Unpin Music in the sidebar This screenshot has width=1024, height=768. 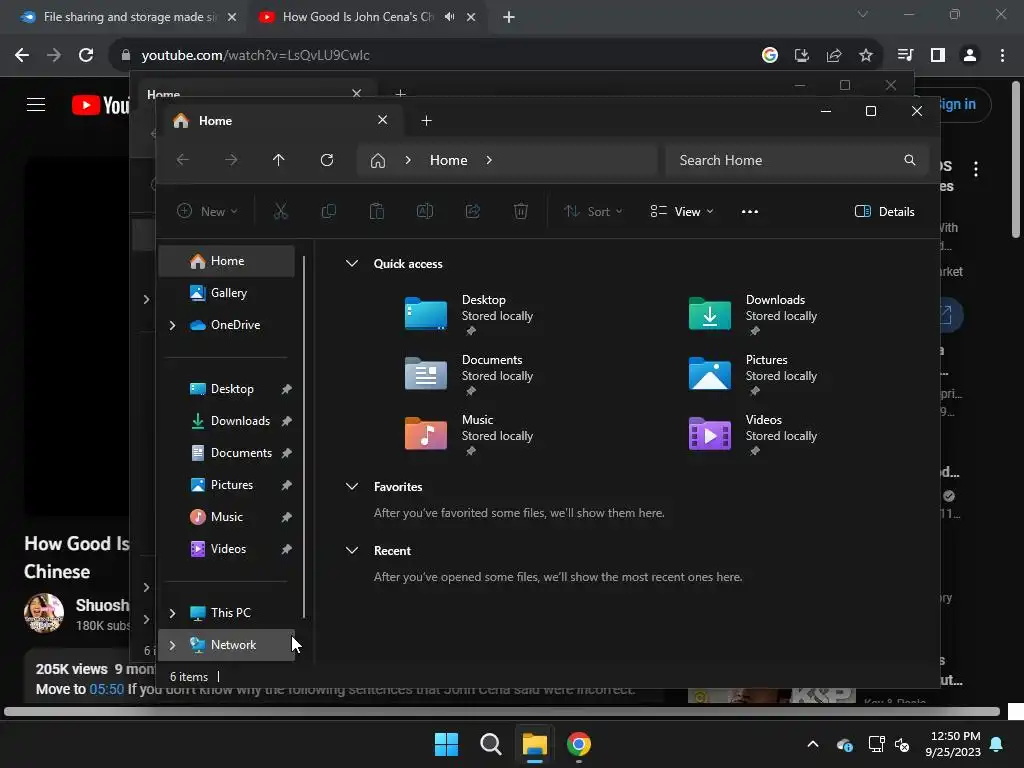[x=286, y=517]
